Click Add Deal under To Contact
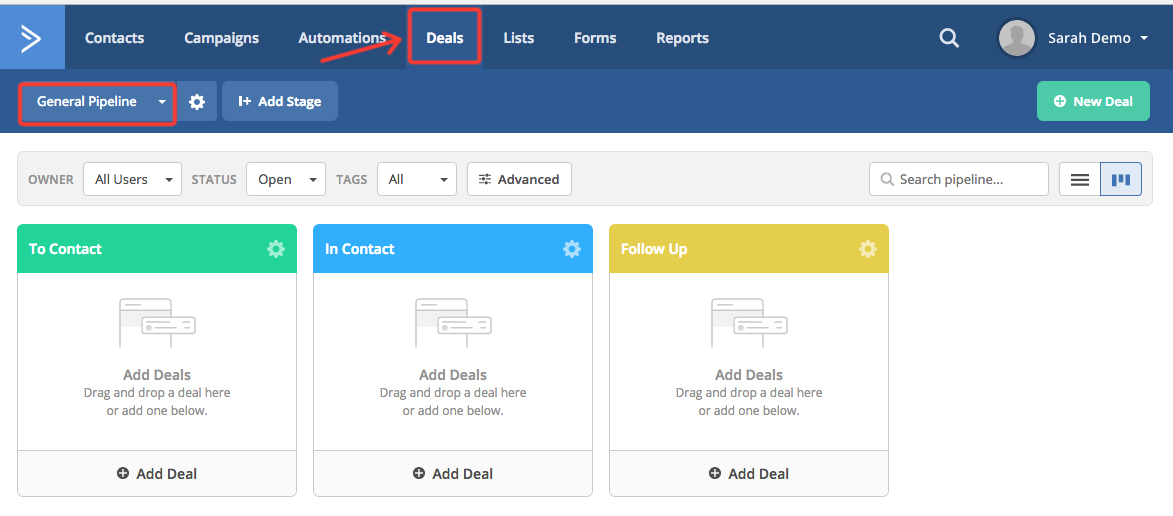 click(x=157, y=474)
